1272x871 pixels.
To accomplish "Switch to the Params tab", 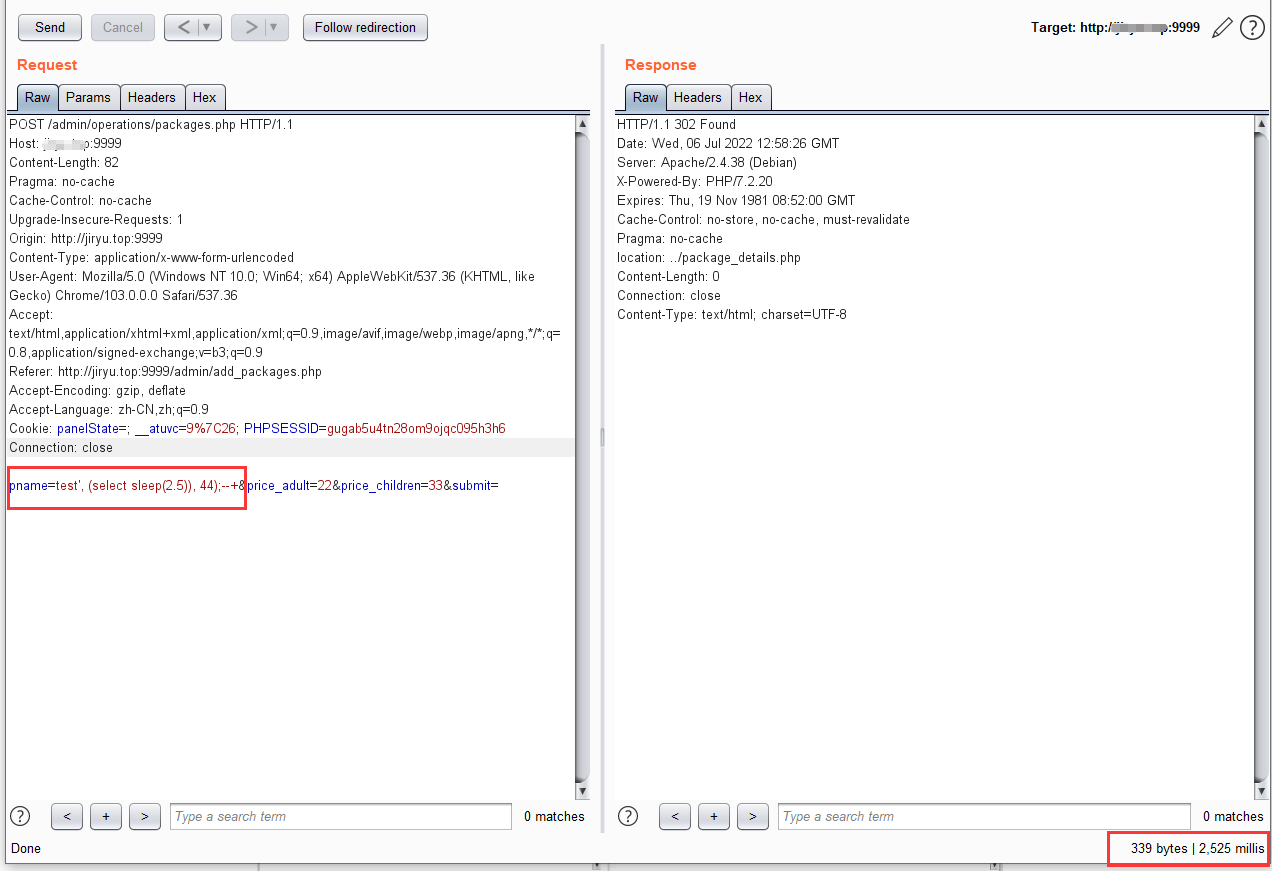I will click(x=89, y=97).
